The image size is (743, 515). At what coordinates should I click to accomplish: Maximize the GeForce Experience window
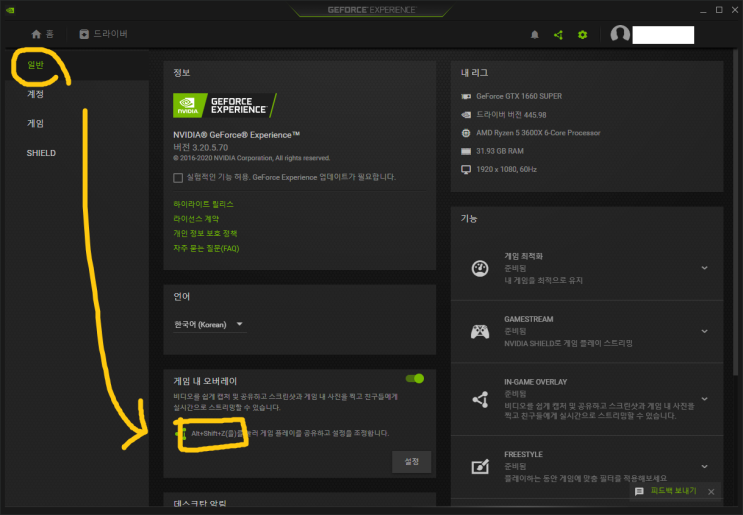(719, 10)
